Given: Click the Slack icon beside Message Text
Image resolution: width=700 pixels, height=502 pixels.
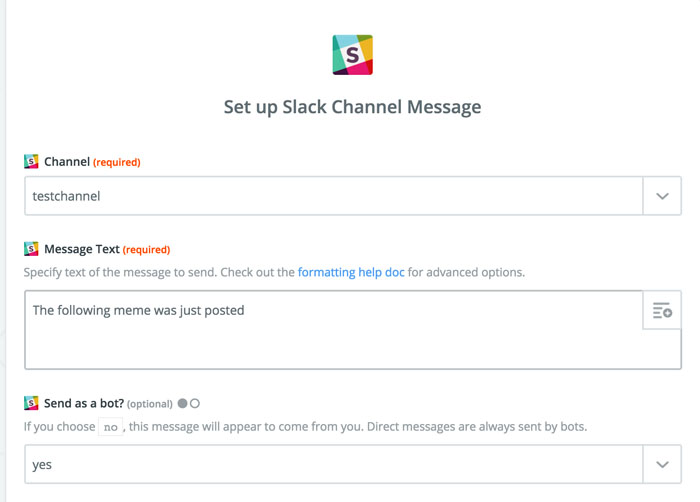Looking at the screenshot, I should (x=31, y=249).
